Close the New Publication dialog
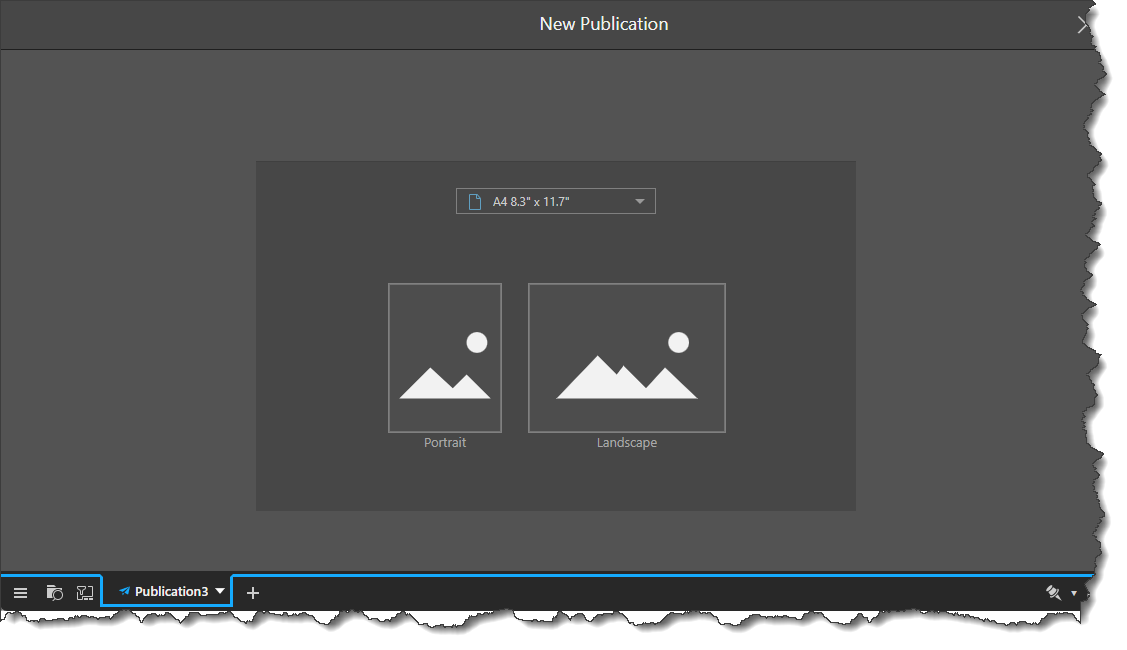The image size is (1127, 650). (1082, 25)
